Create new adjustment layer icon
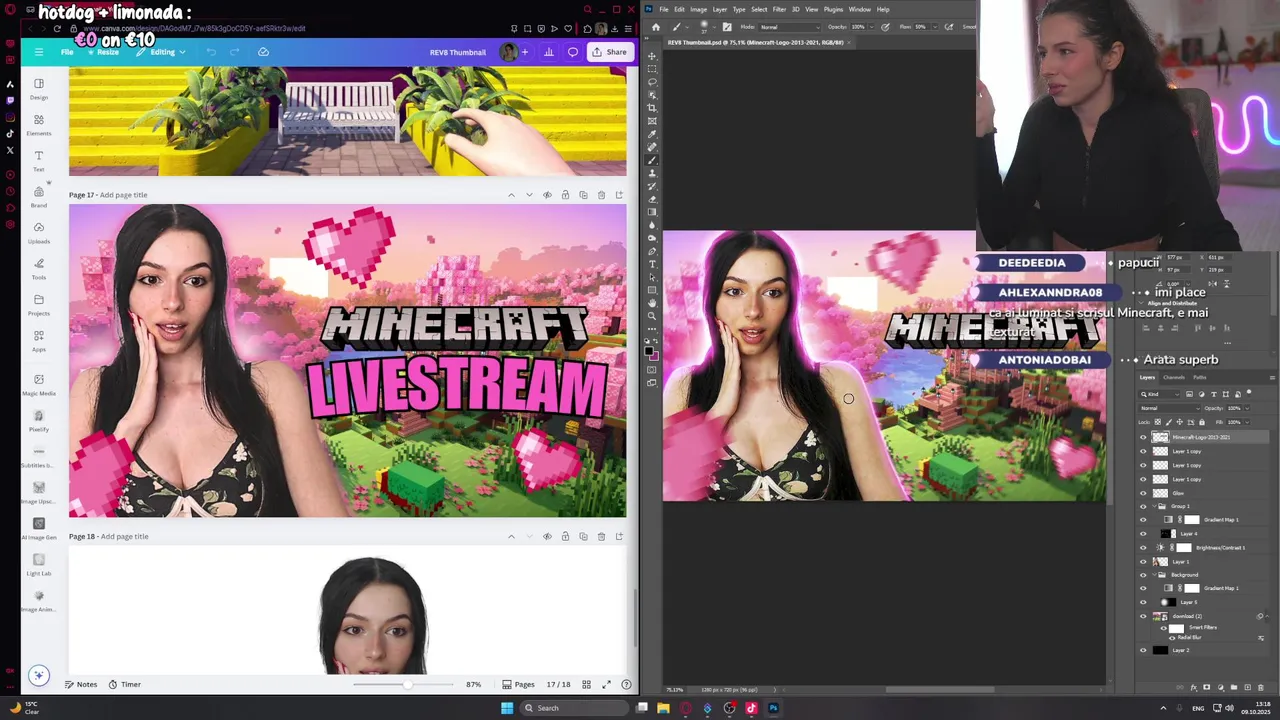1280x720 pixels. [x=1220, y=687]
